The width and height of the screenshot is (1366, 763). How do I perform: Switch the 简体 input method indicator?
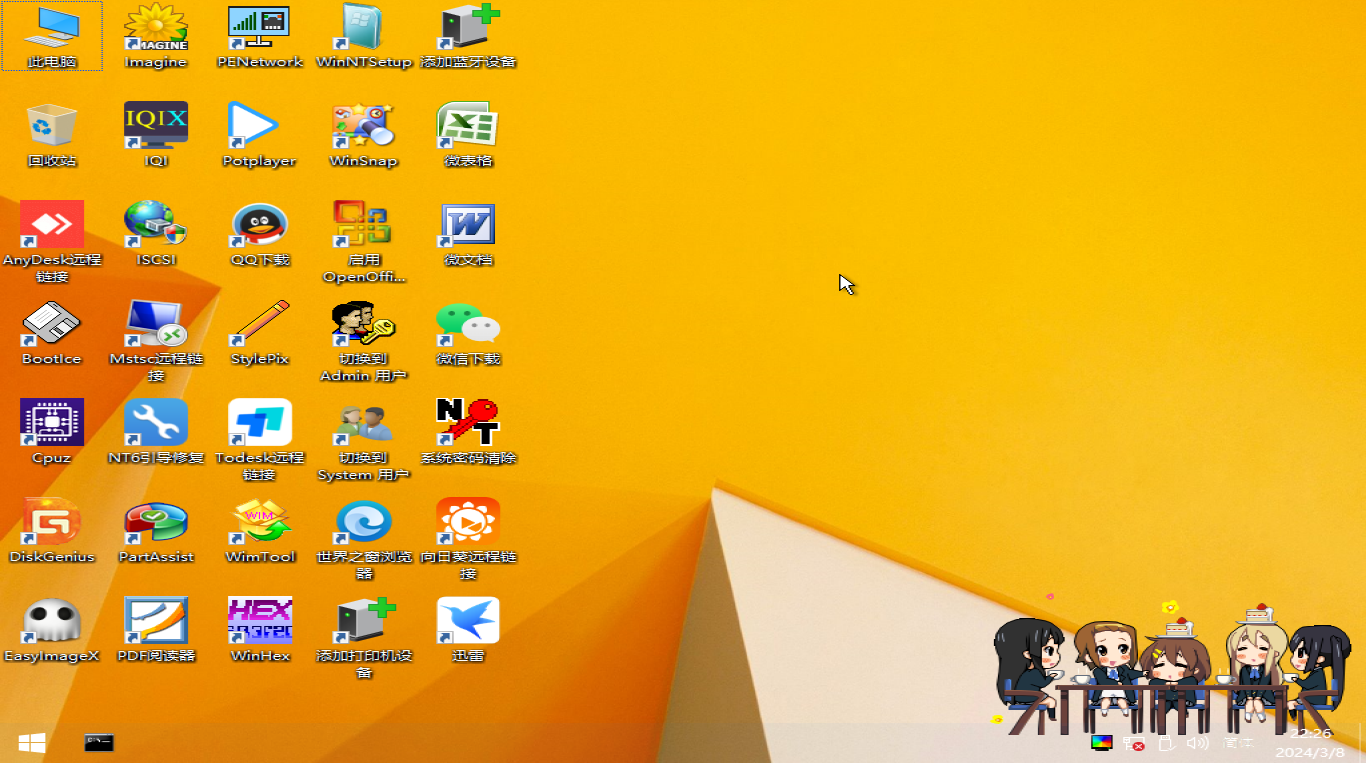(1239, 743)
